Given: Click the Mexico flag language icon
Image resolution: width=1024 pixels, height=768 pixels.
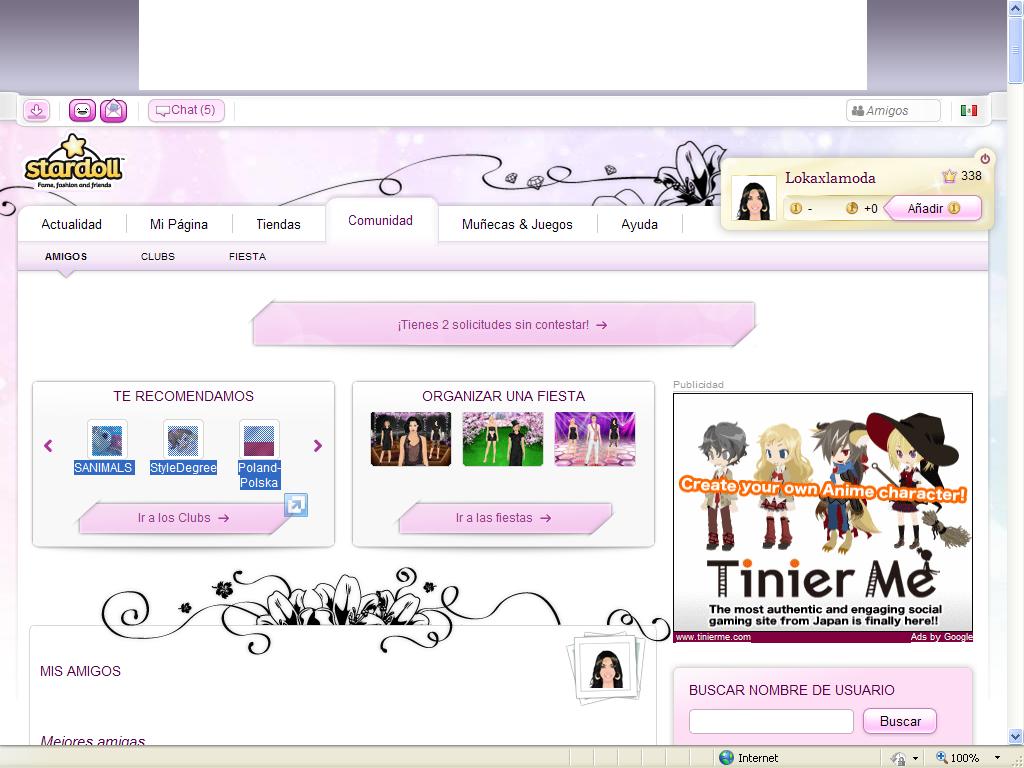Looking at the screenshot, I should click(x=968, y=111).
